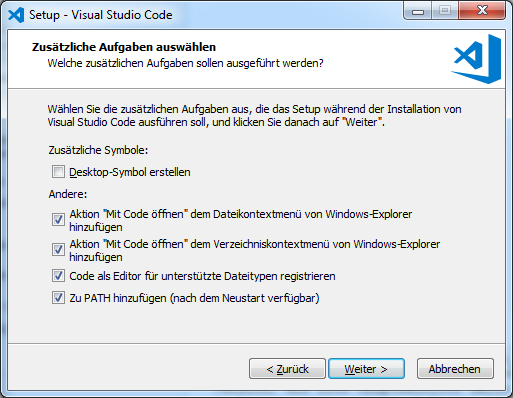This screenshot has width=513, height=398.
Task: Minimize the Setup window
Action: point(418,11)
